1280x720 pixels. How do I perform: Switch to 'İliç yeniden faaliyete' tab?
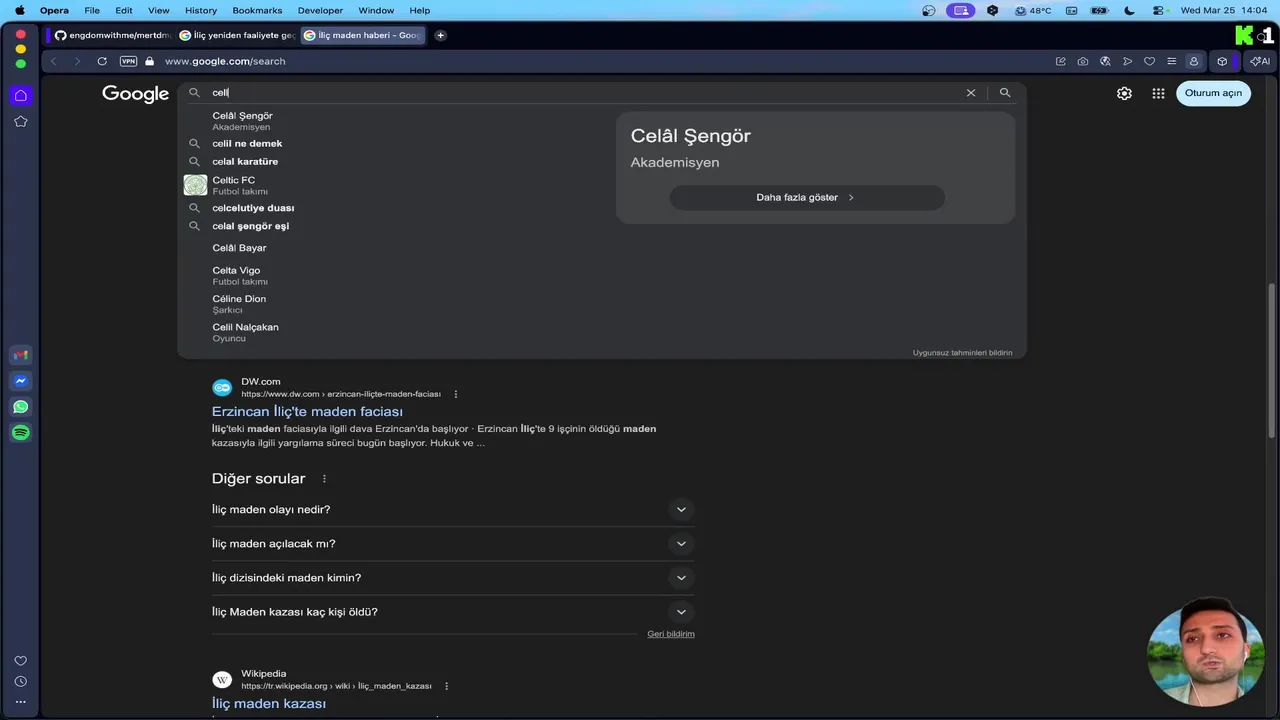click(237, 35)
